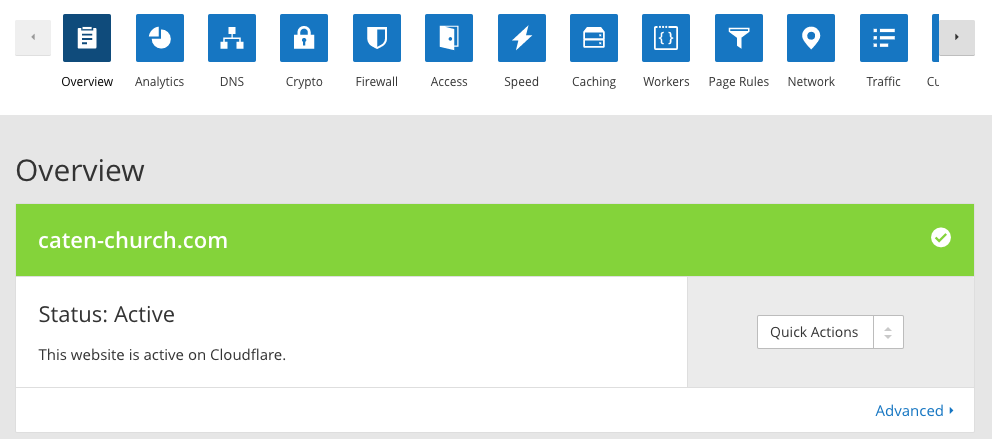992x439 pixels.
Task: Click the caten-church.com domain heading
Action: point(133,240)
